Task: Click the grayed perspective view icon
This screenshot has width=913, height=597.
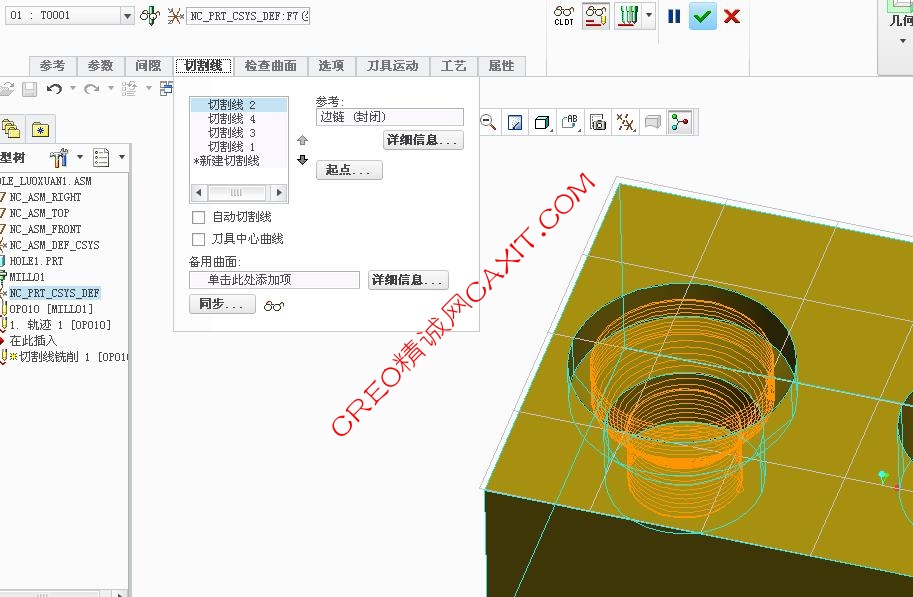Action: pos(653,122)
